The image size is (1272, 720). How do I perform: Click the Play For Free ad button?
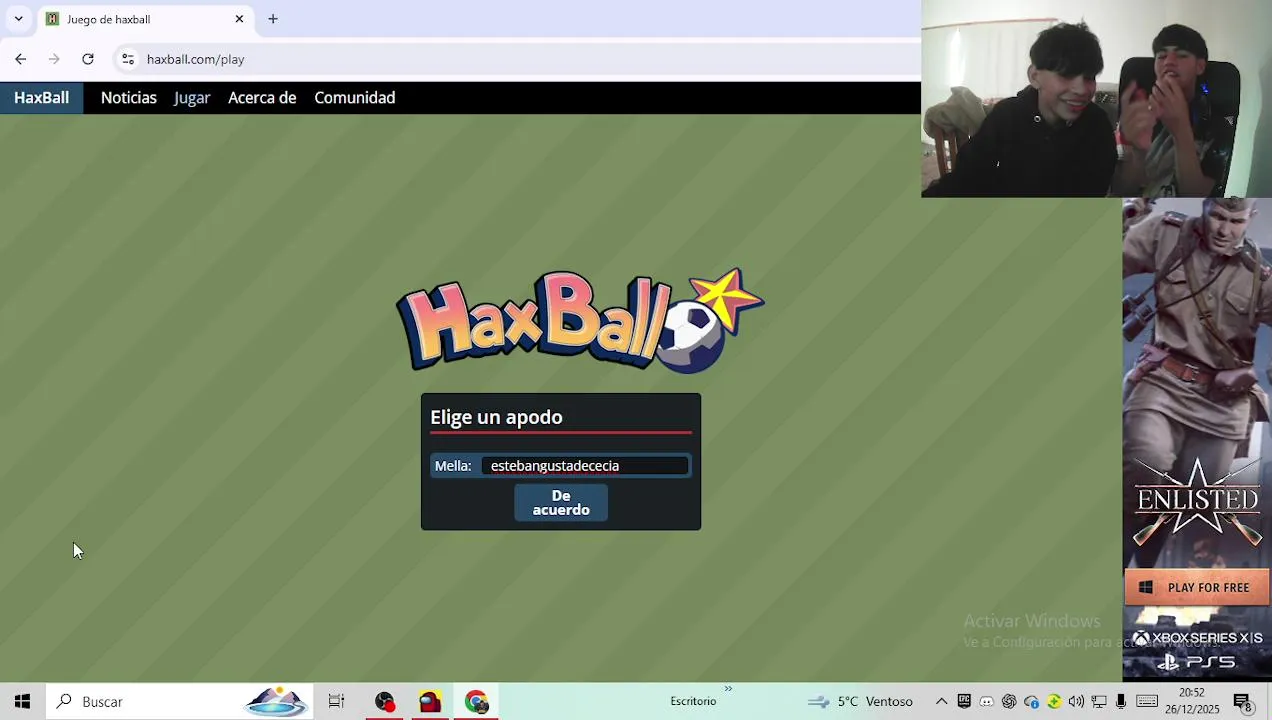(1197, 588)
